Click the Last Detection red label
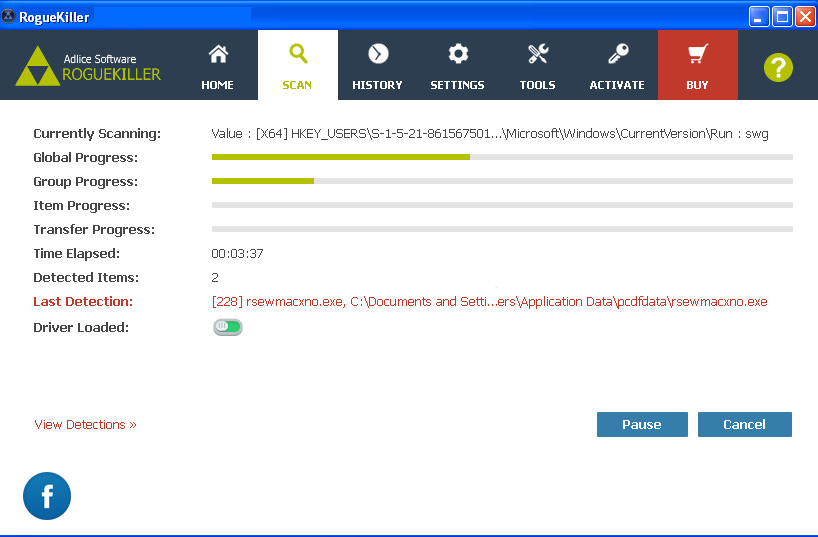The width and height of the screenshot is (818, 537). [x=83, y=302]
